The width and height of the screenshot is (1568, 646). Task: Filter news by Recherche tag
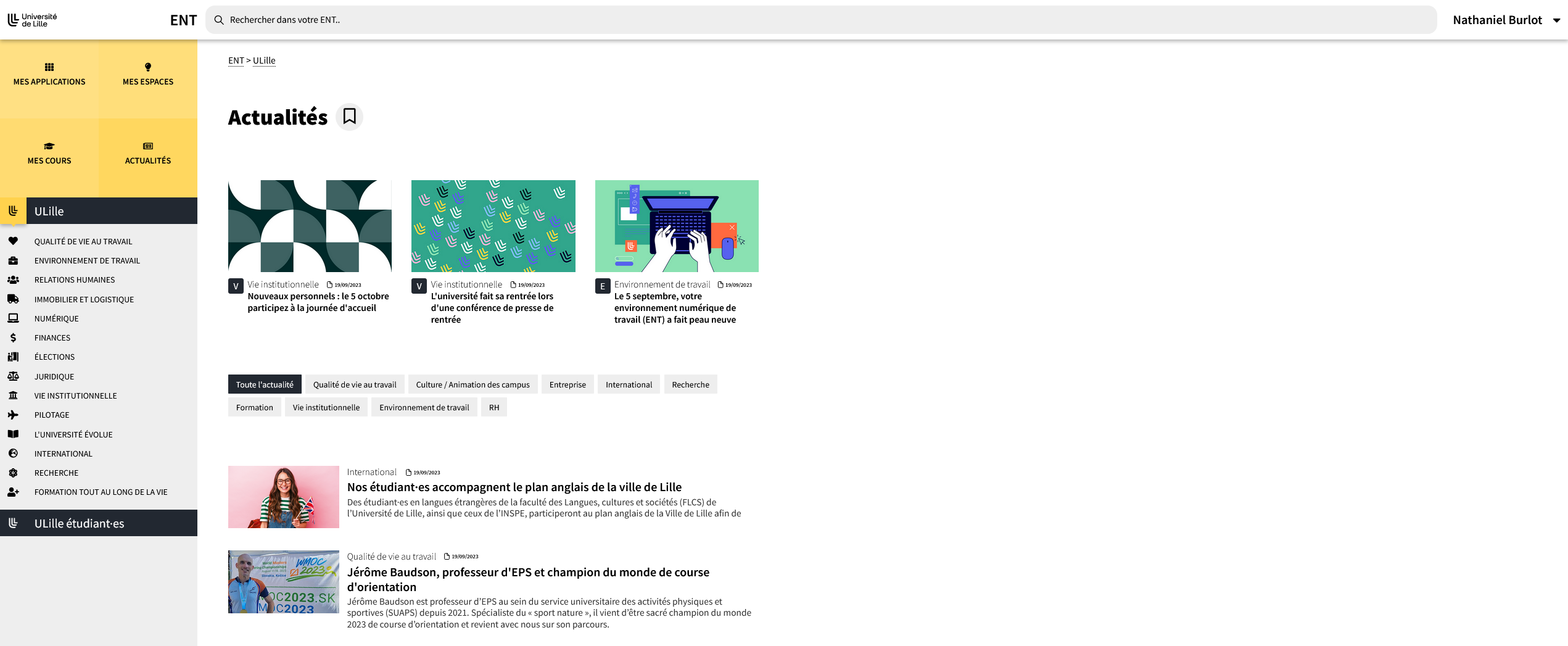(690, 384)
